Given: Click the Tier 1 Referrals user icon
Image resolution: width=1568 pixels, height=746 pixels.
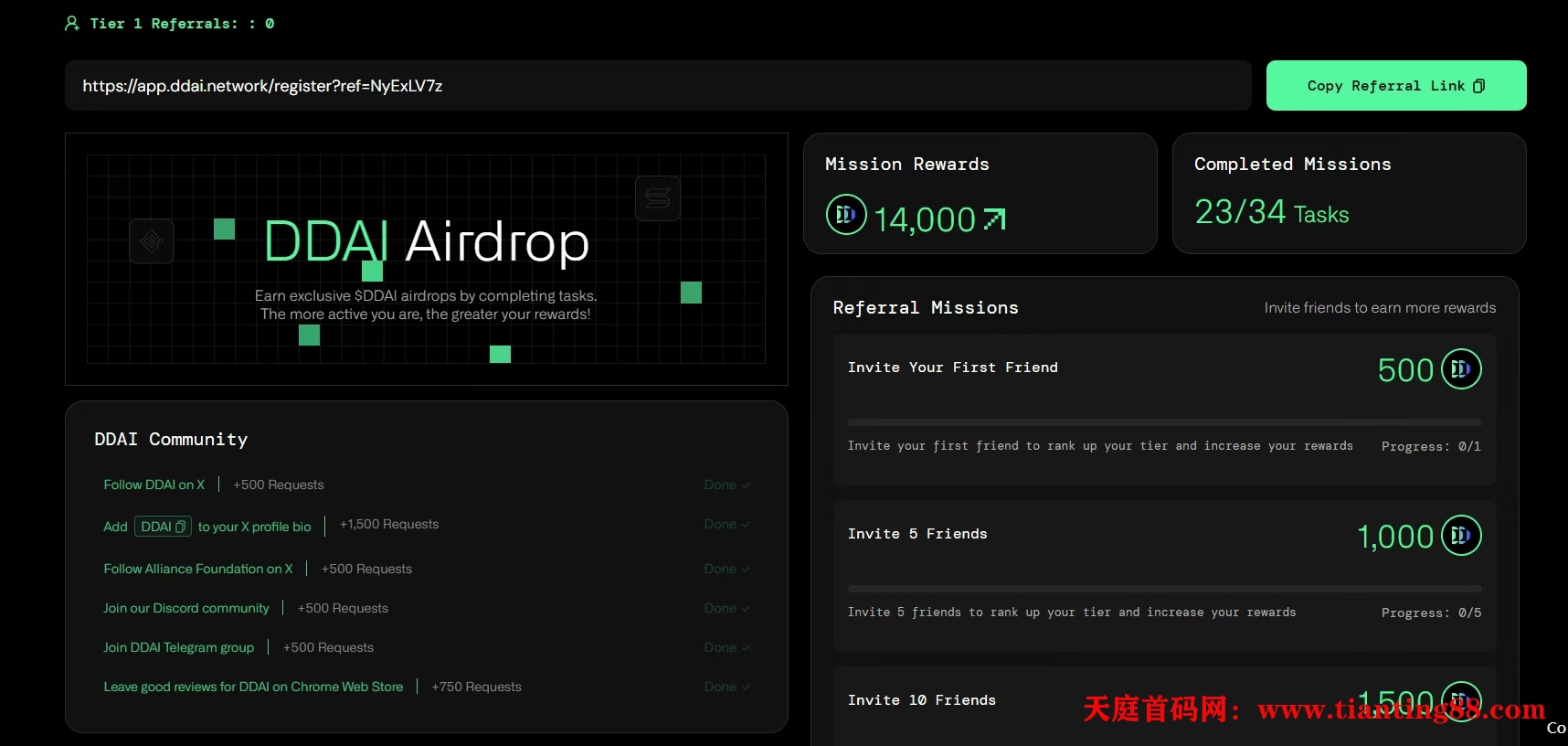Looking at the screenshot, I should [x=72, y=24].
